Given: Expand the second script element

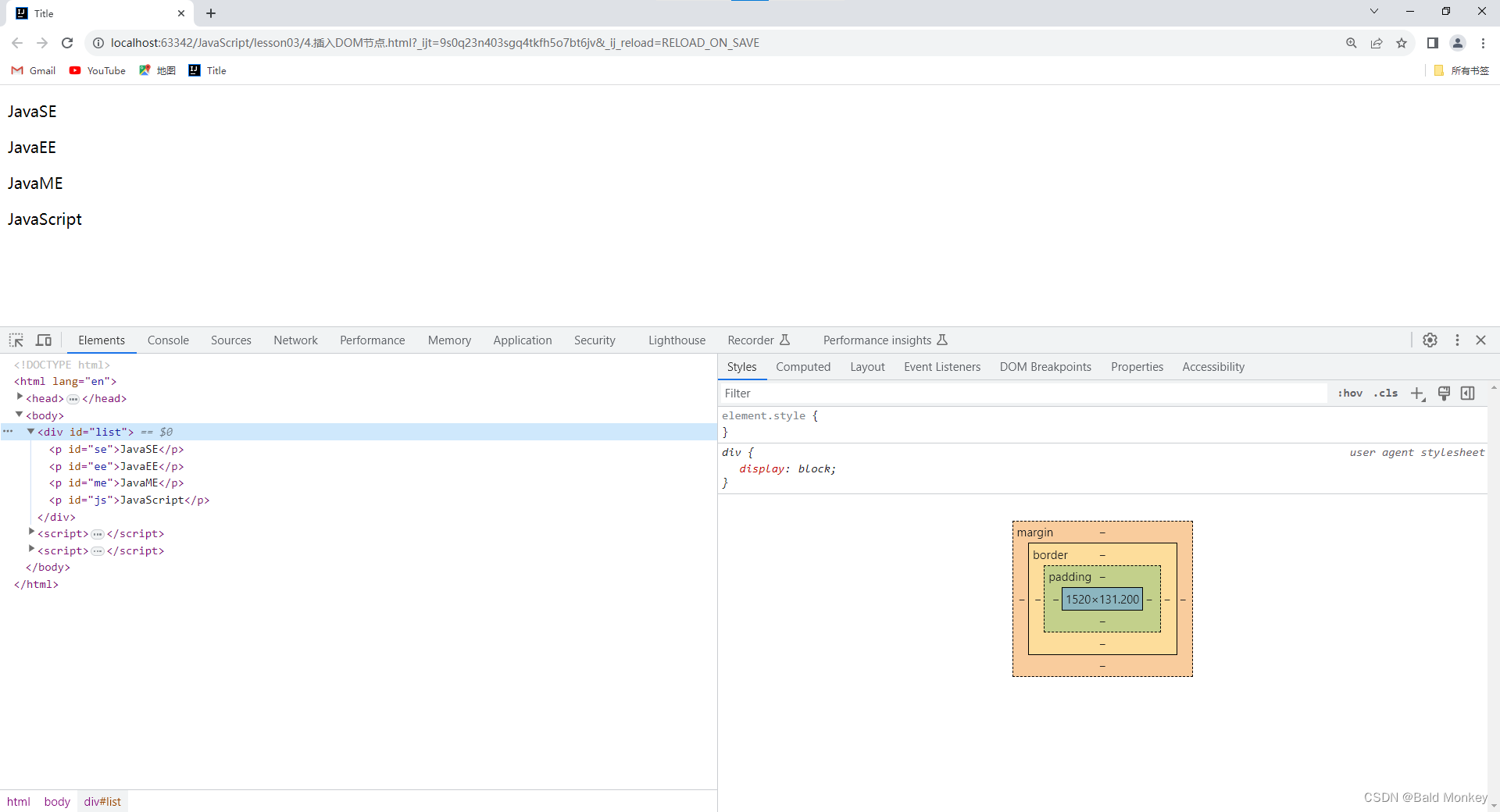Looking at the screenshot, I should tap(31, 550).
